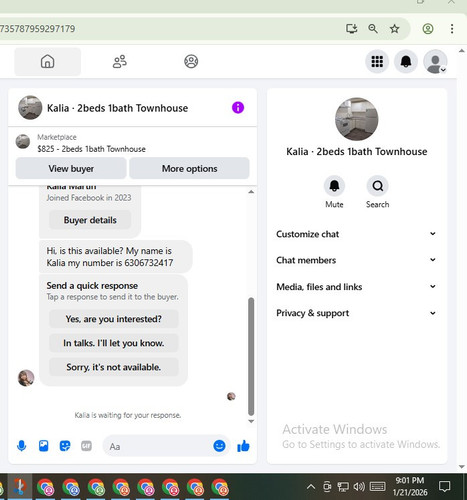Click the taskbar network icon

pos(343,487)
